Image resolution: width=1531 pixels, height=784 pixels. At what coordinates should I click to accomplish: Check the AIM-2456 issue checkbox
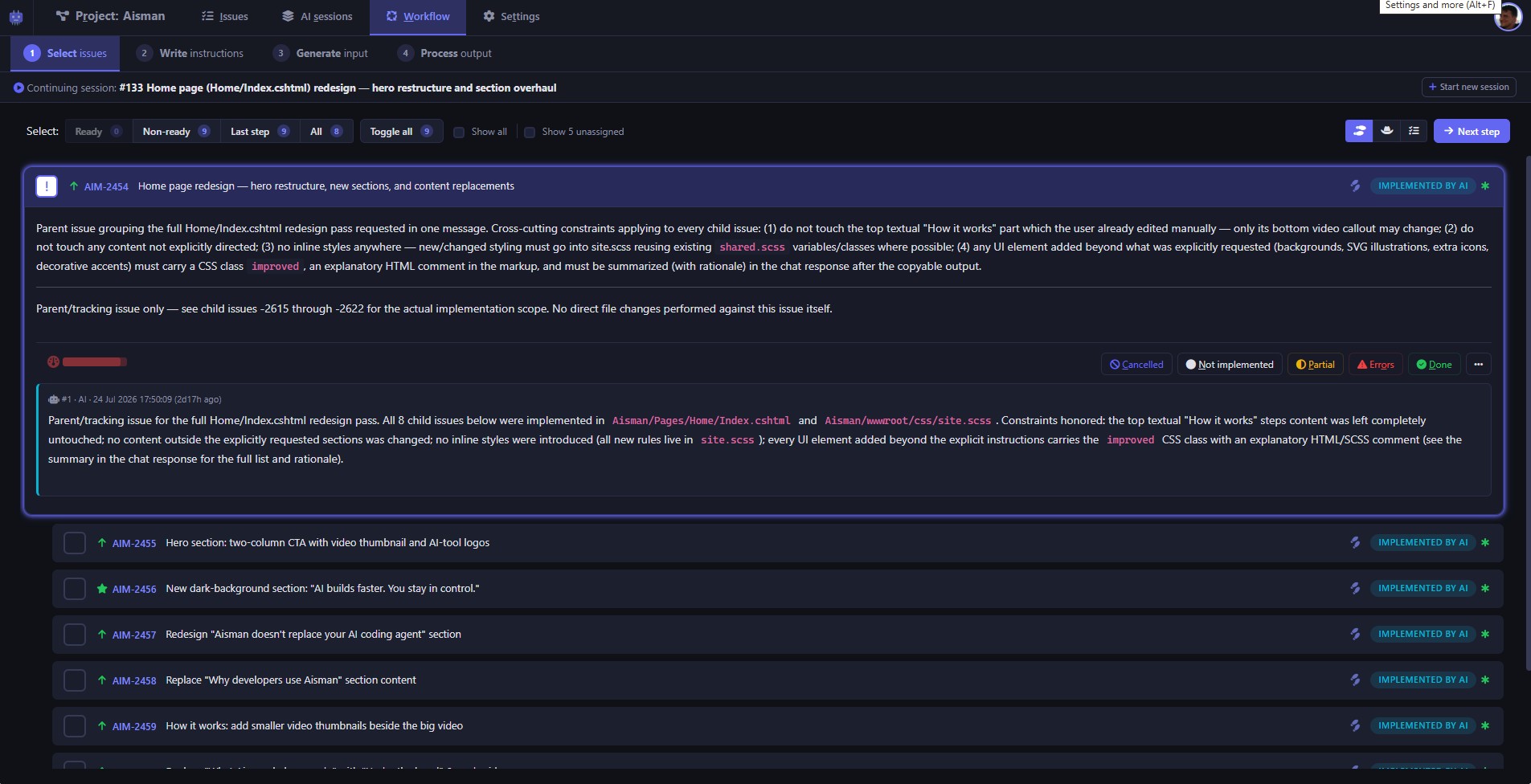tap(75, 589)
